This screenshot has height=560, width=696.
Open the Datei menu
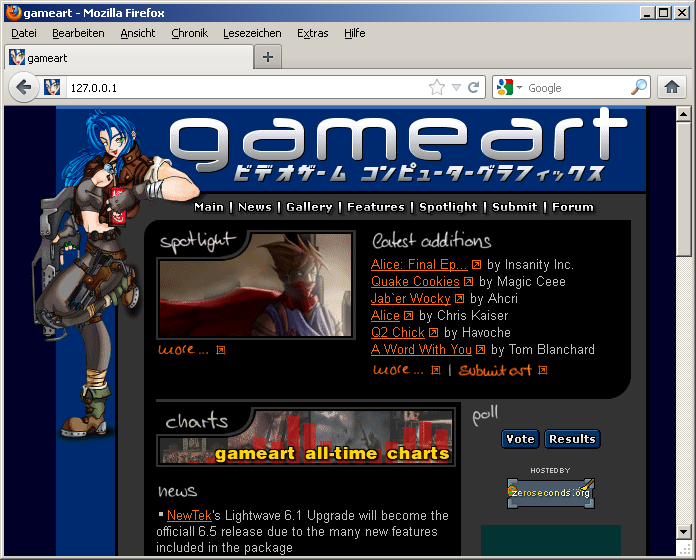coord(24,33)
